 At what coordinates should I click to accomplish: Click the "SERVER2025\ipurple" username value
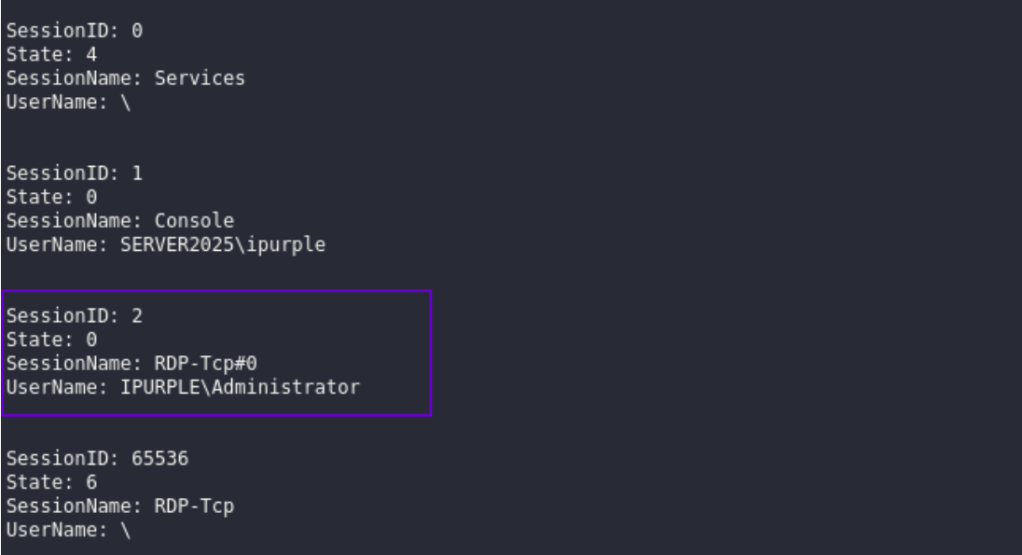click(223, 245)
